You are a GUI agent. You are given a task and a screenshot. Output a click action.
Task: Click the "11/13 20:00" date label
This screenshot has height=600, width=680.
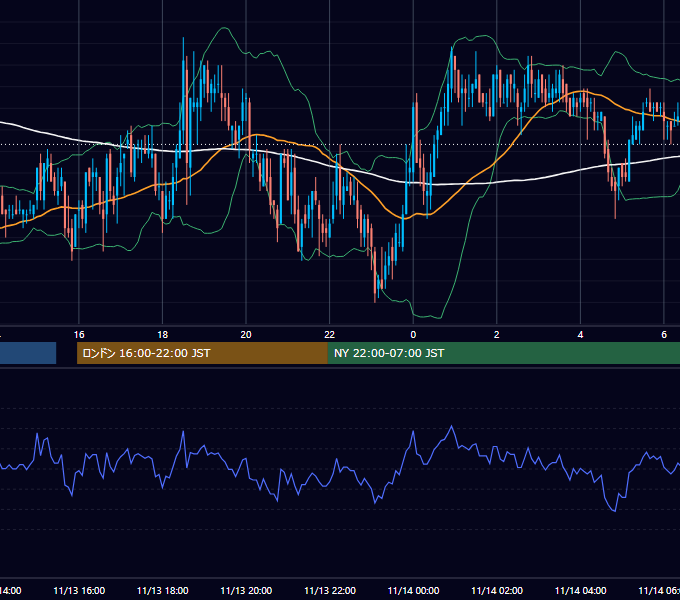(x=246, y=590)
